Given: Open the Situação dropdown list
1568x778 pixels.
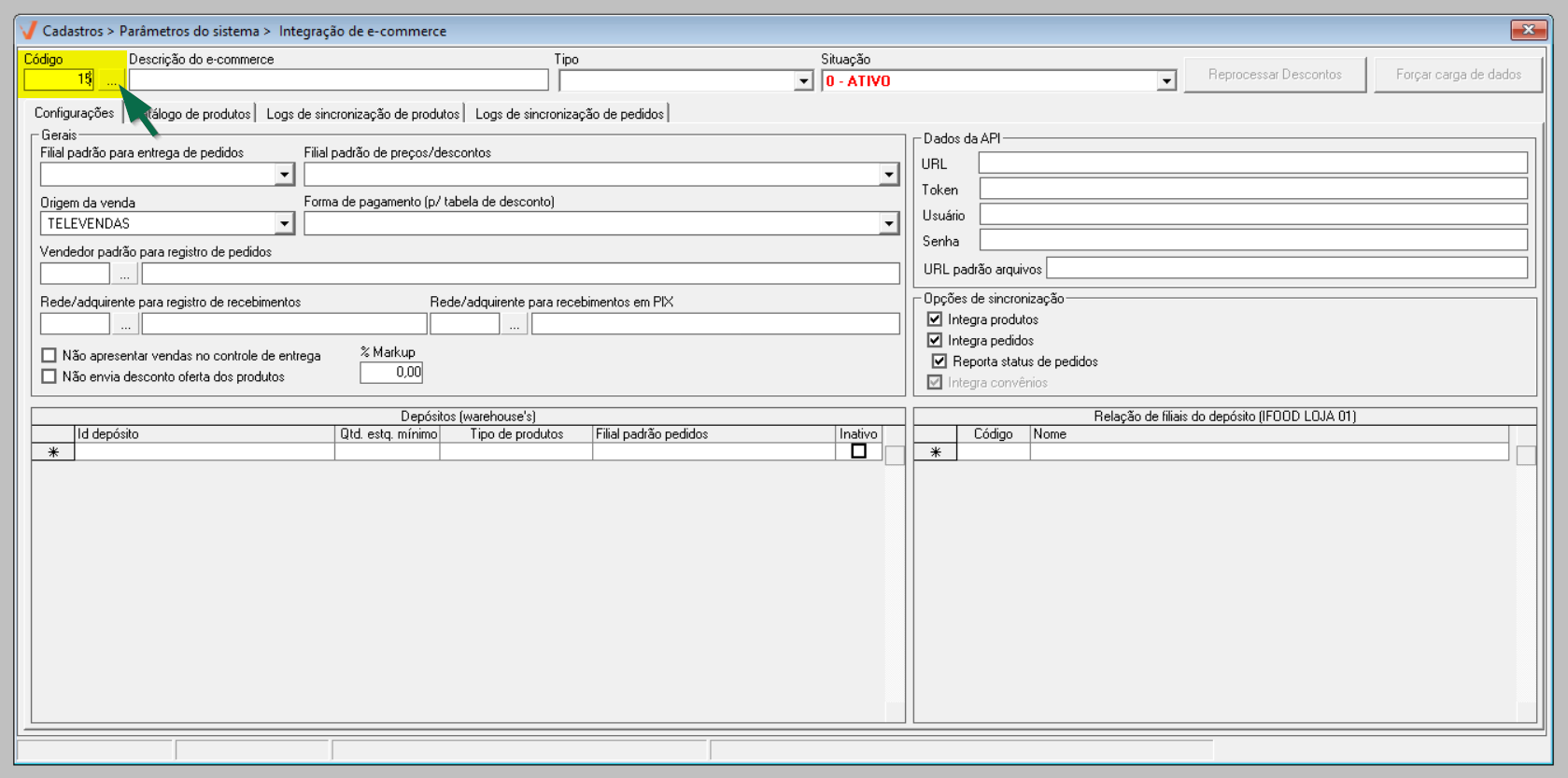Looking at the screenshot, I should 1165,81.
